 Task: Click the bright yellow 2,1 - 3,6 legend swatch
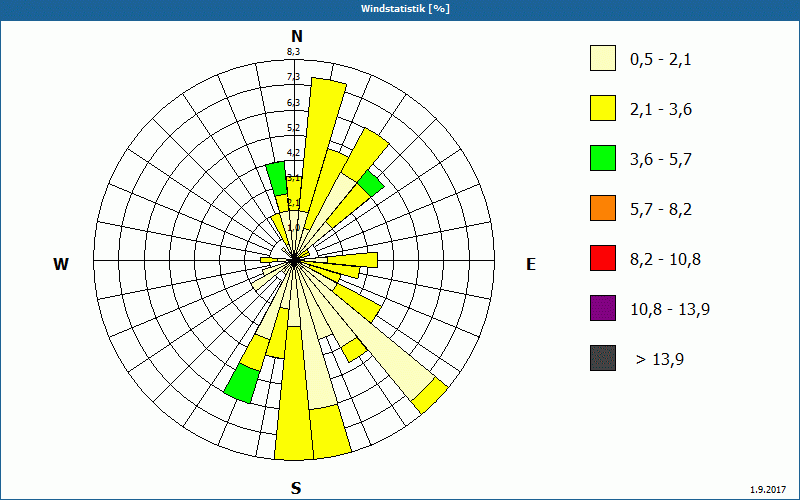[x=603, y=108]
